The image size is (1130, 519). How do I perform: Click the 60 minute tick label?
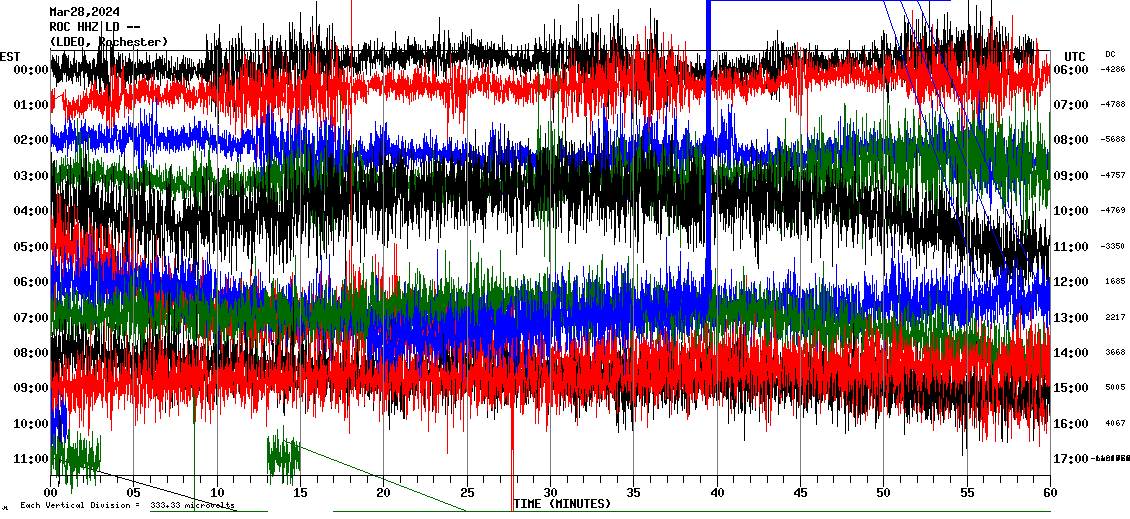[x=1049, y=493]
